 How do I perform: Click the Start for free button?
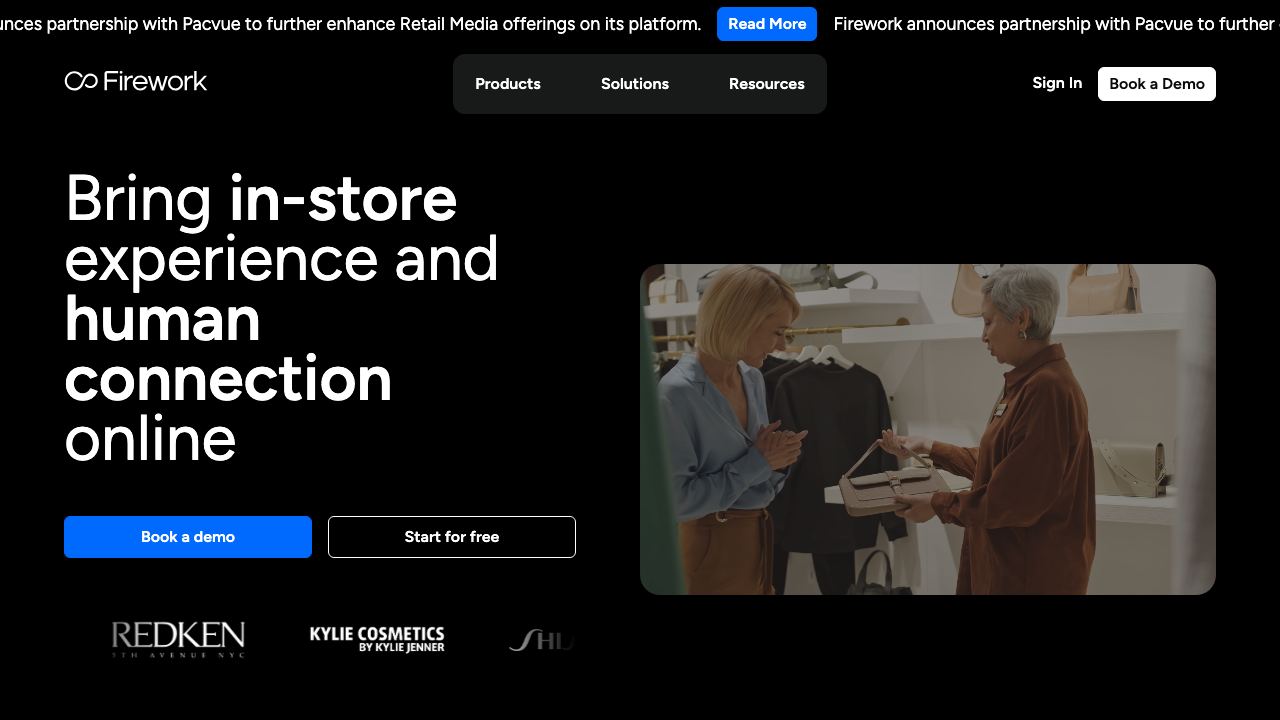[452, 537]
